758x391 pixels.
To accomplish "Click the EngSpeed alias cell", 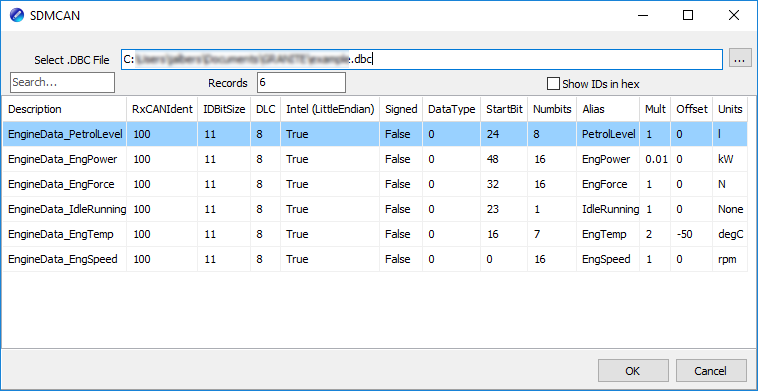I will coord(608,260).
